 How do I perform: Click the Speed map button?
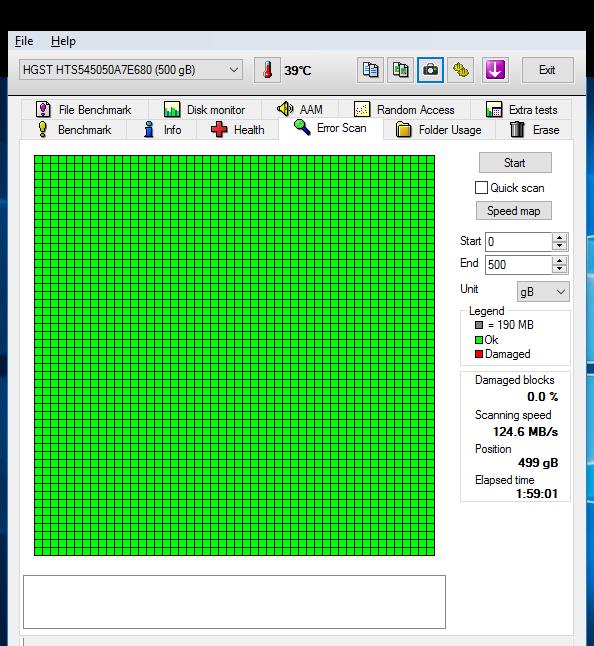pyautogui.click(x=514, y=211)
